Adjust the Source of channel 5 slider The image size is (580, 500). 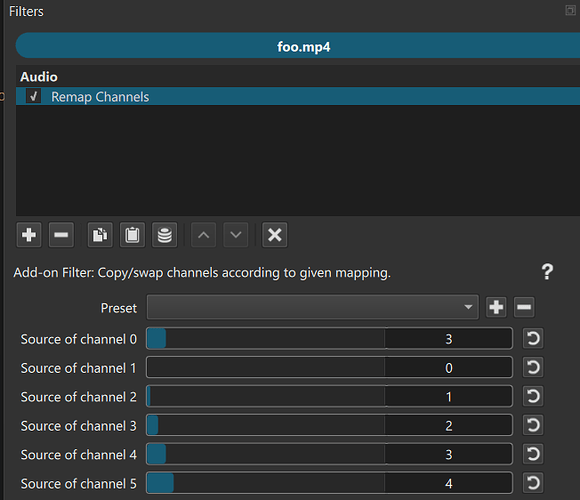click(x=266, y=483)
